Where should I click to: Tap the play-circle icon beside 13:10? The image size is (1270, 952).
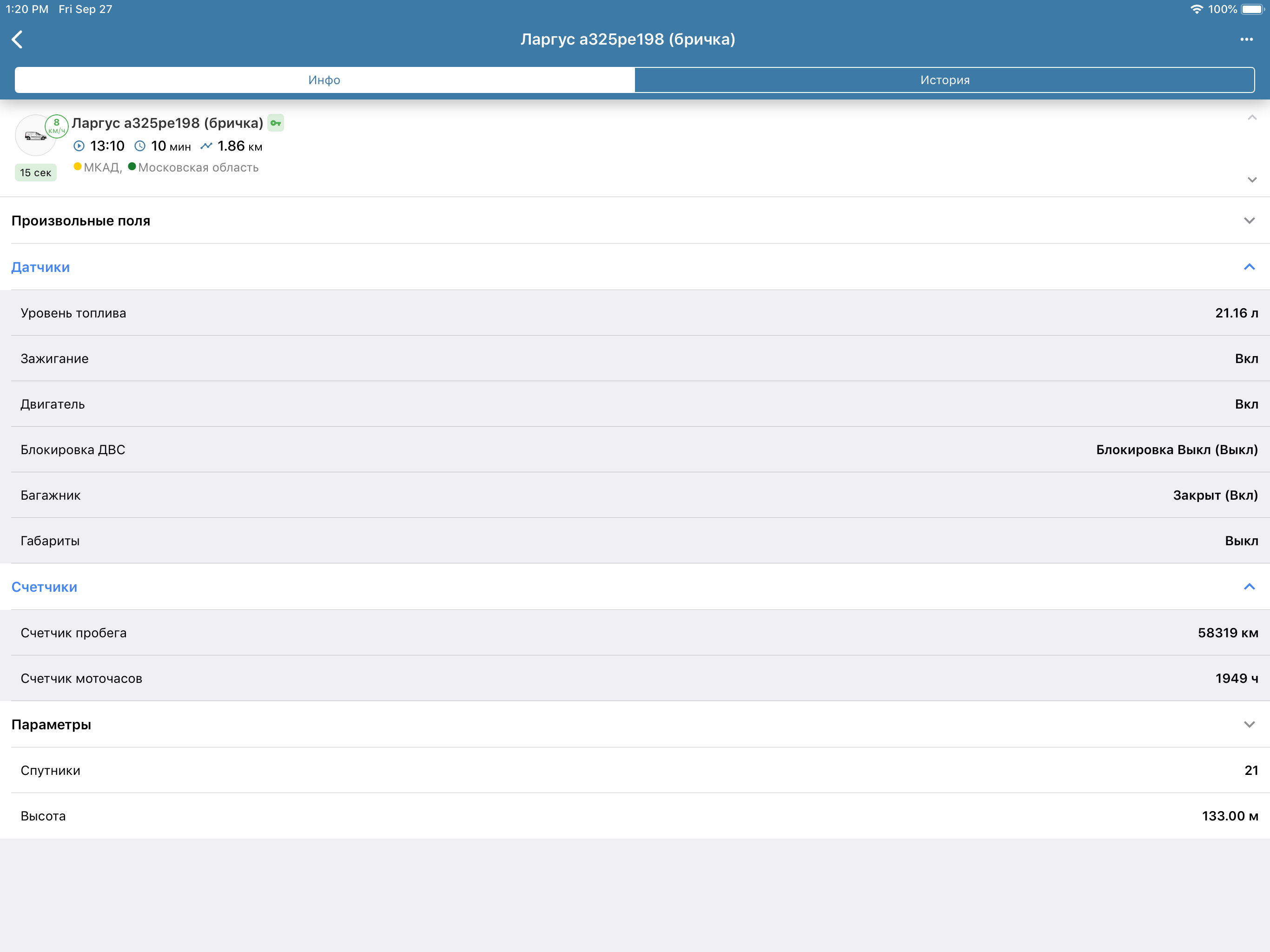point(79,146)
